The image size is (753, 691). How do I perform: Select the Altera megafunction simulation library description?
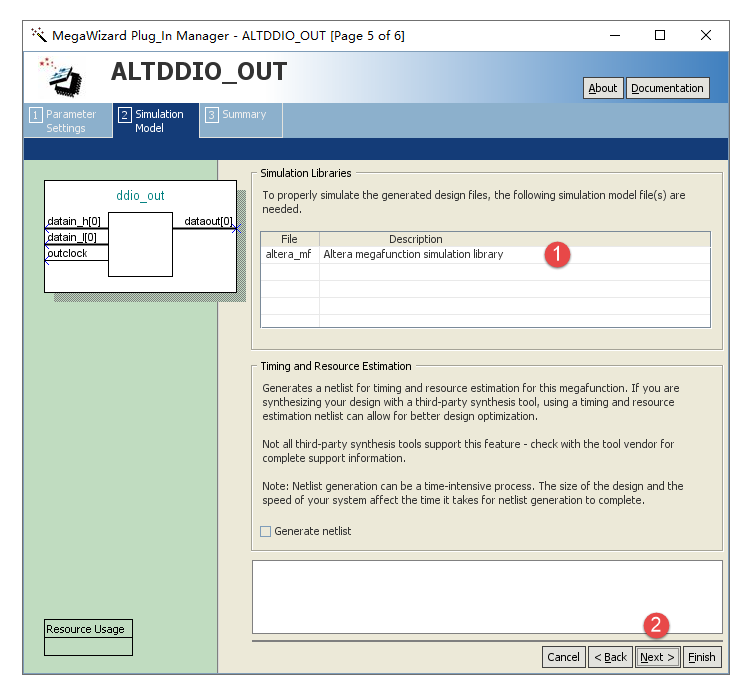tap(413, 255)
